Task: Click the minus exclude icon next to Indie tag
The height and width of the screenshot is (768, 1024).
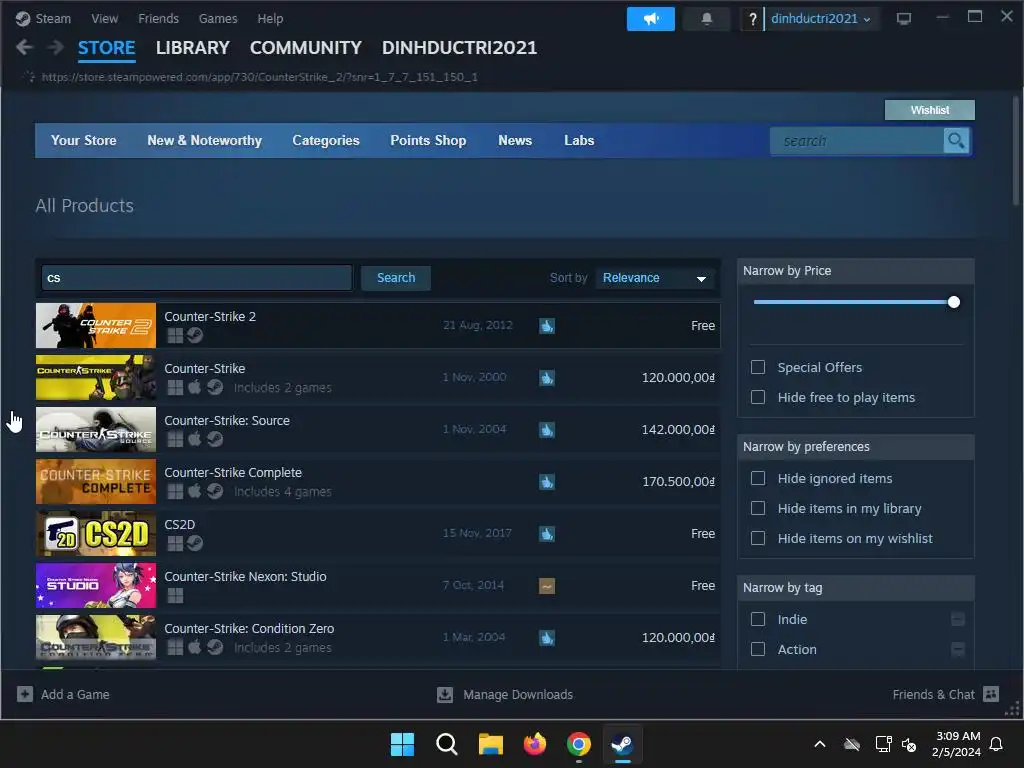Action: click(957, 619)
